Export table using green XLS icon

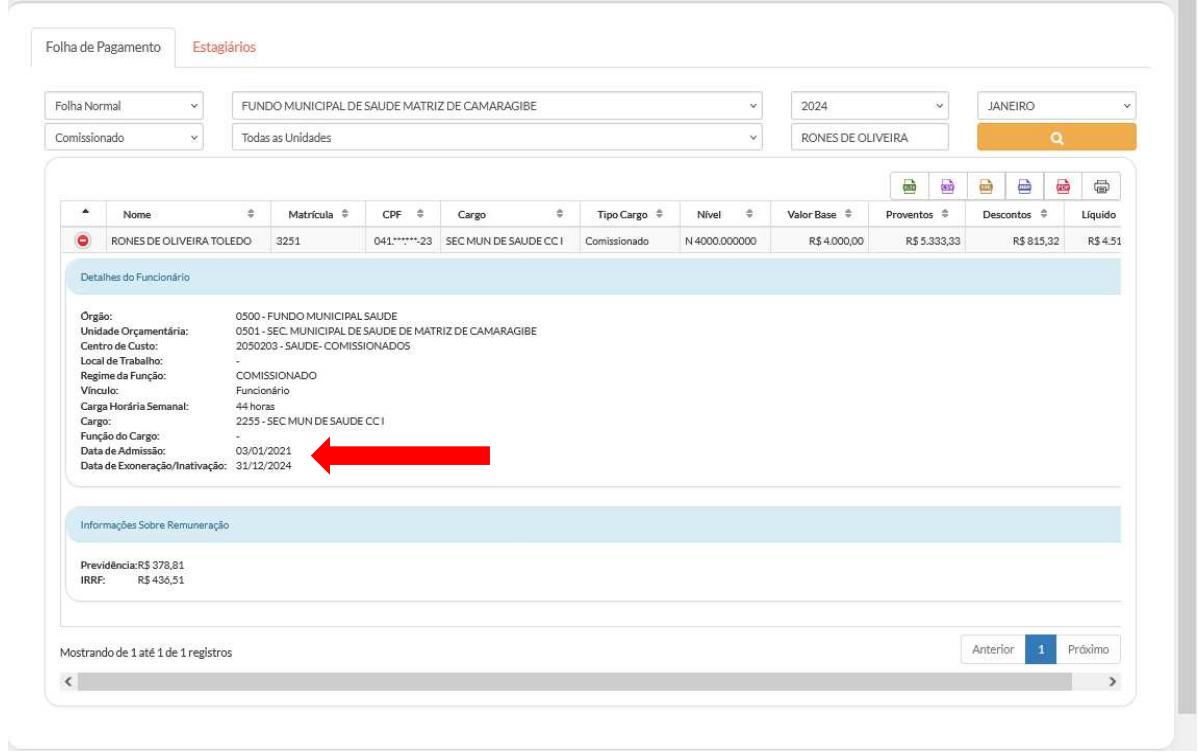click(x=910, y=186)
